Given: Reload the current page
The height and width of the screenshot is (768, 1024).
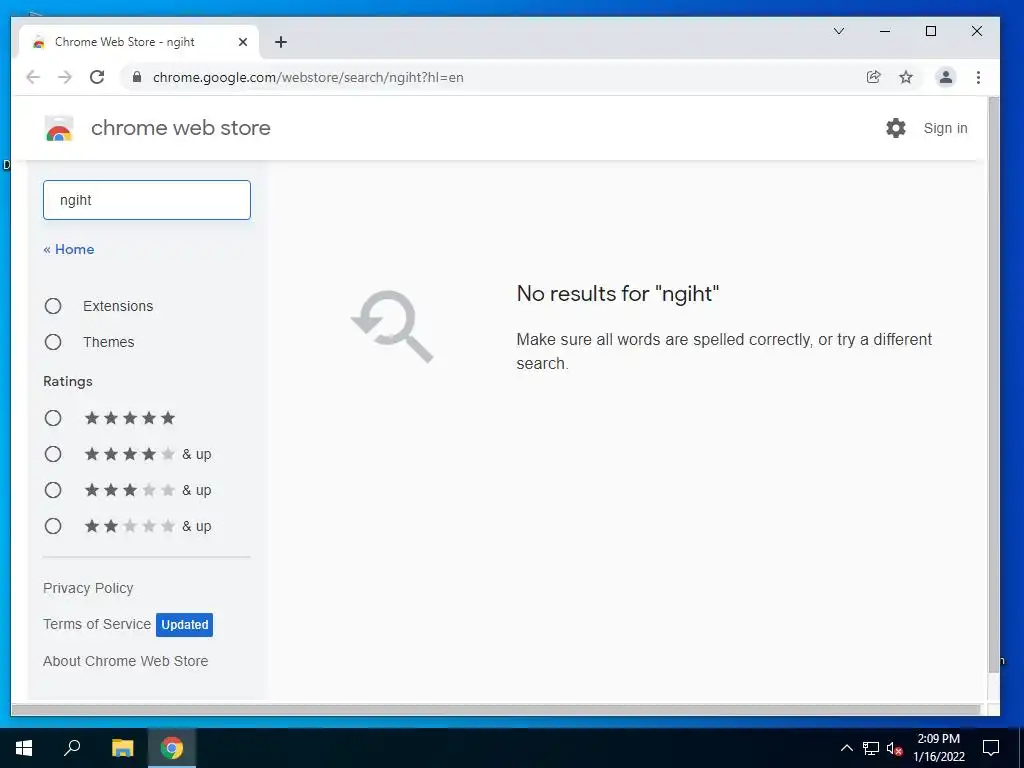Looking at the screenshot, I should tap(97, 77).
